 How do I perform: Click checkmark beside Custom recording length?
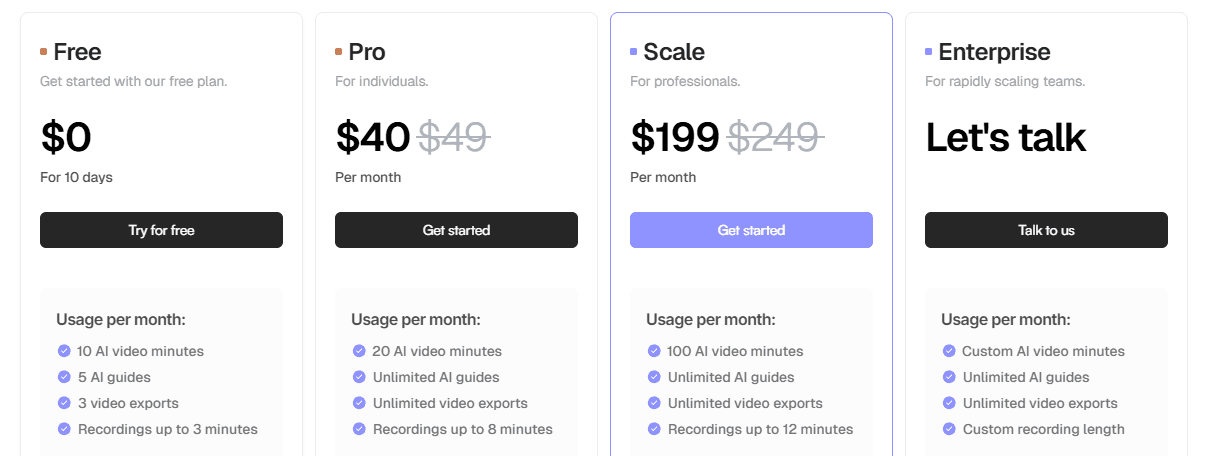pyautogui.click(x=949, y=429)
